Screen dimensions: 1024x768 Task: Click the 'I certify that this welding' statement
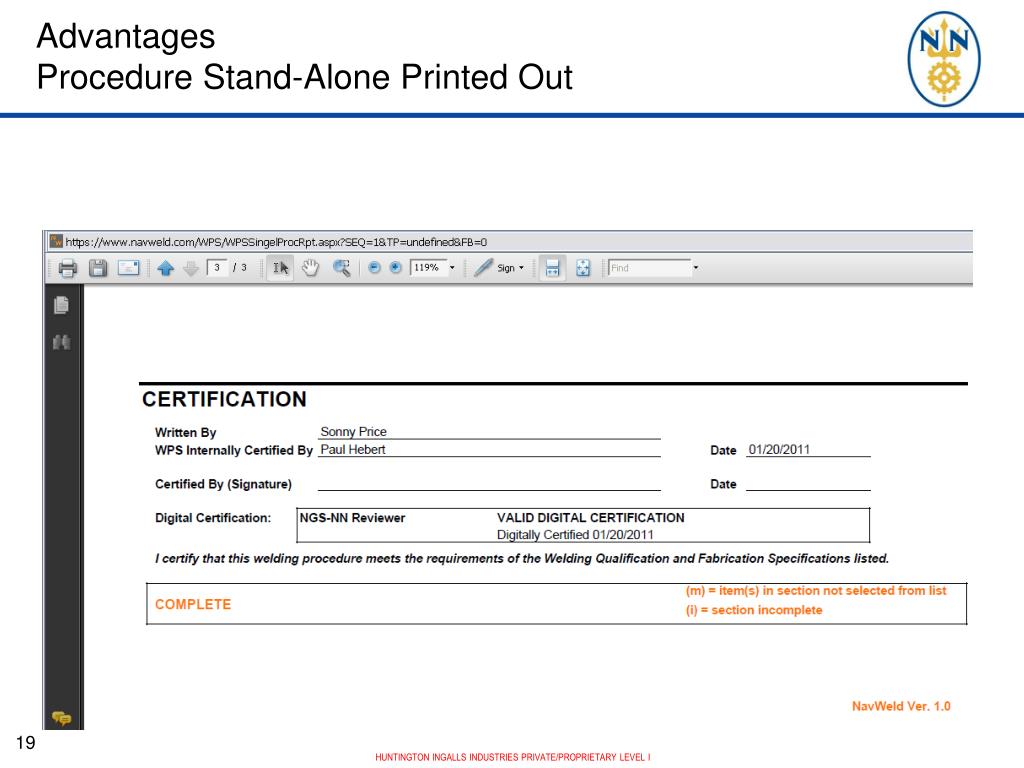[x=522, y=558]
